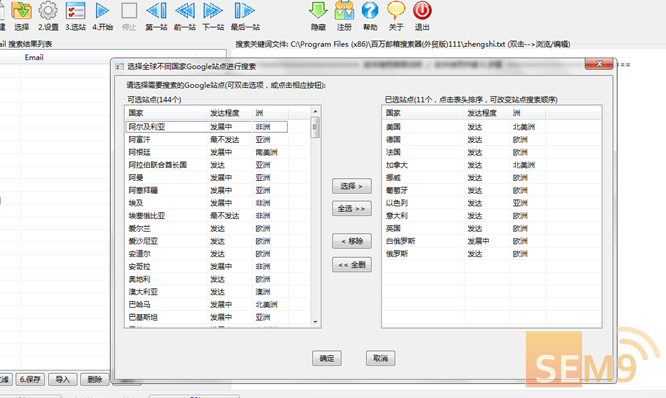Click the 退出 red power icon
666x398 pixels.
click(x=422, y=11)
